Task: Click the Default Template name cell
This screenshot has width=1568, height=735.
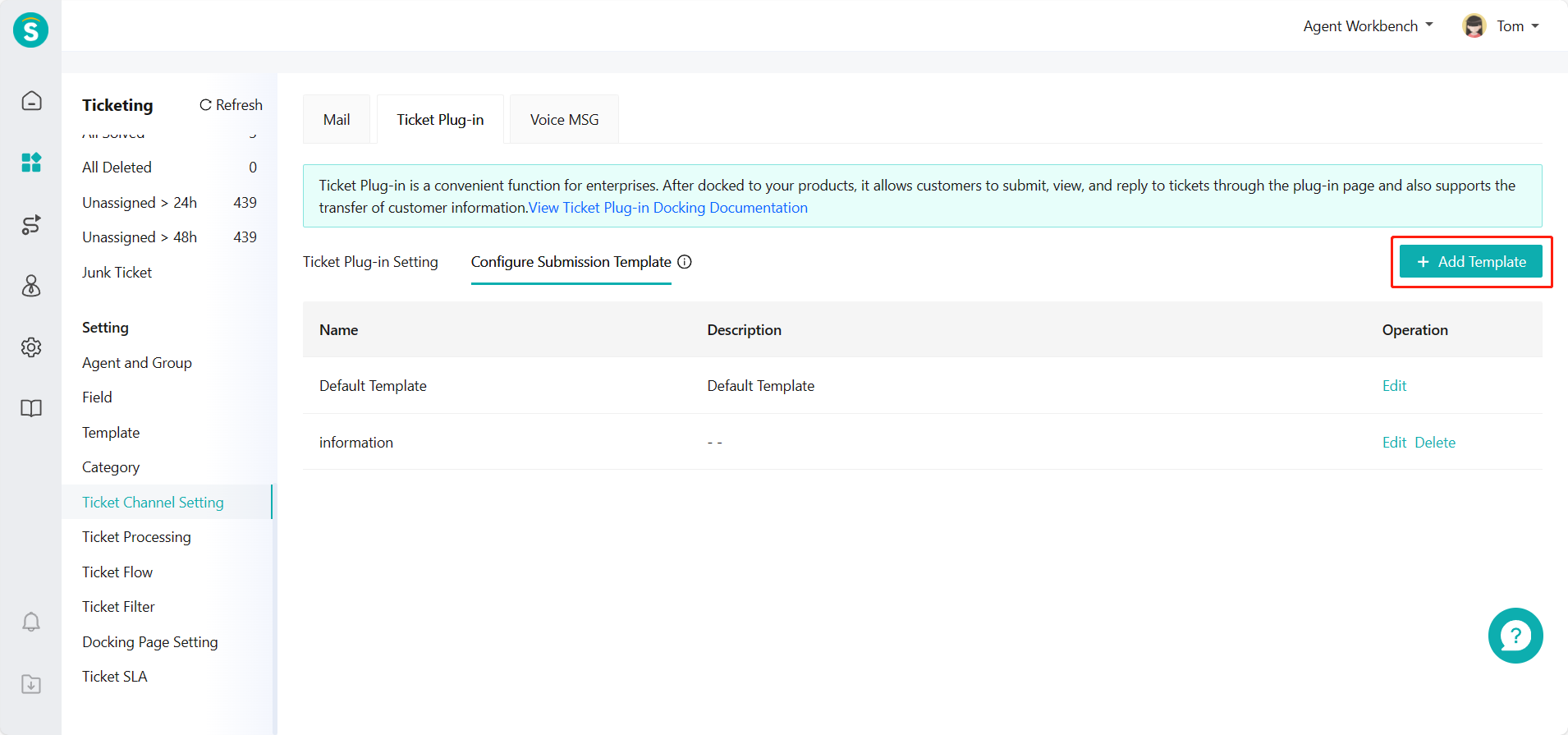Action: click(x=373, y=386)
